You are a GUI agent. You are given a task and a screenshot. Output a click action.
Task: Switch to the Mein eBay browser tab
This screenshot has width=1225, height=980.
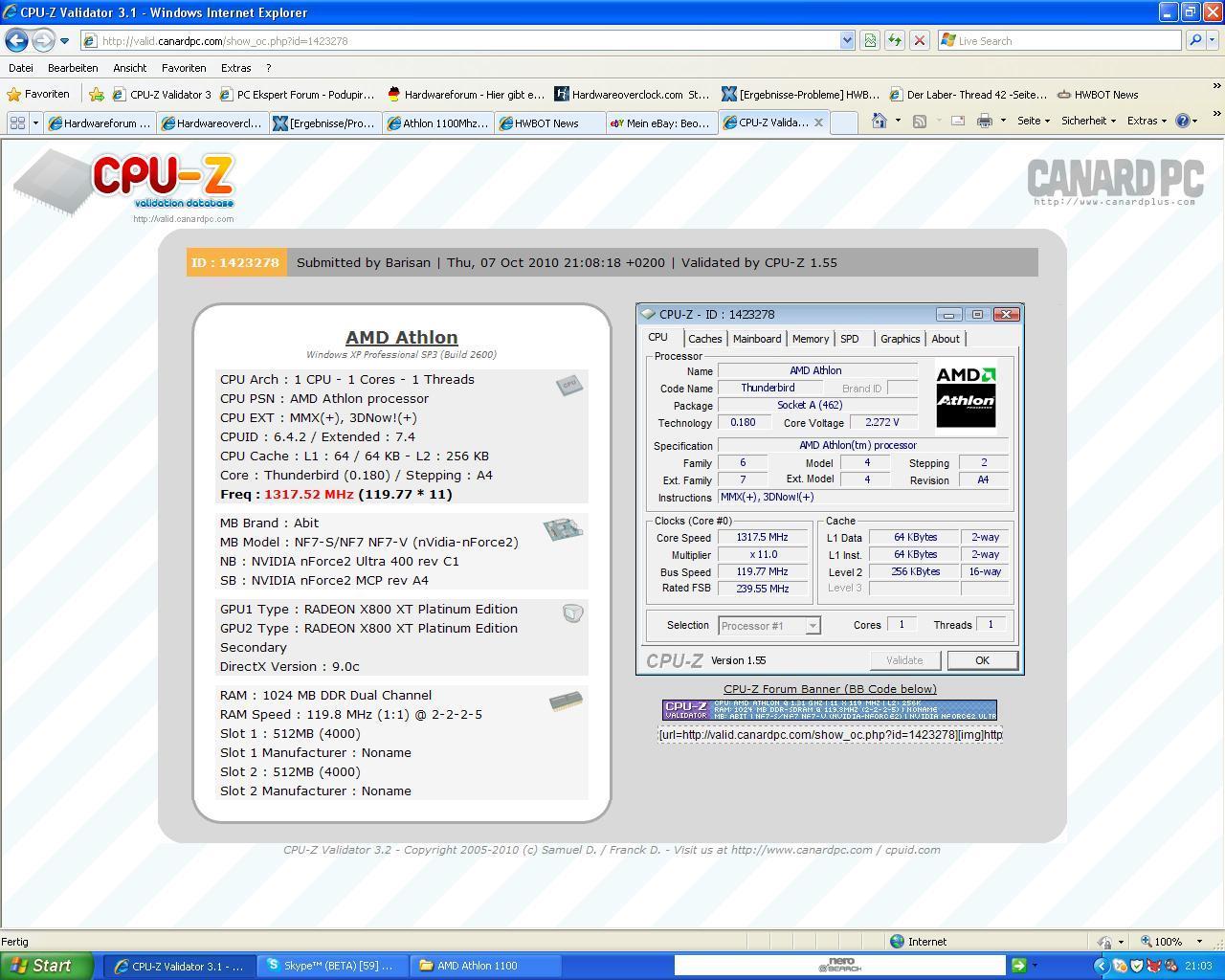point(660,122)
